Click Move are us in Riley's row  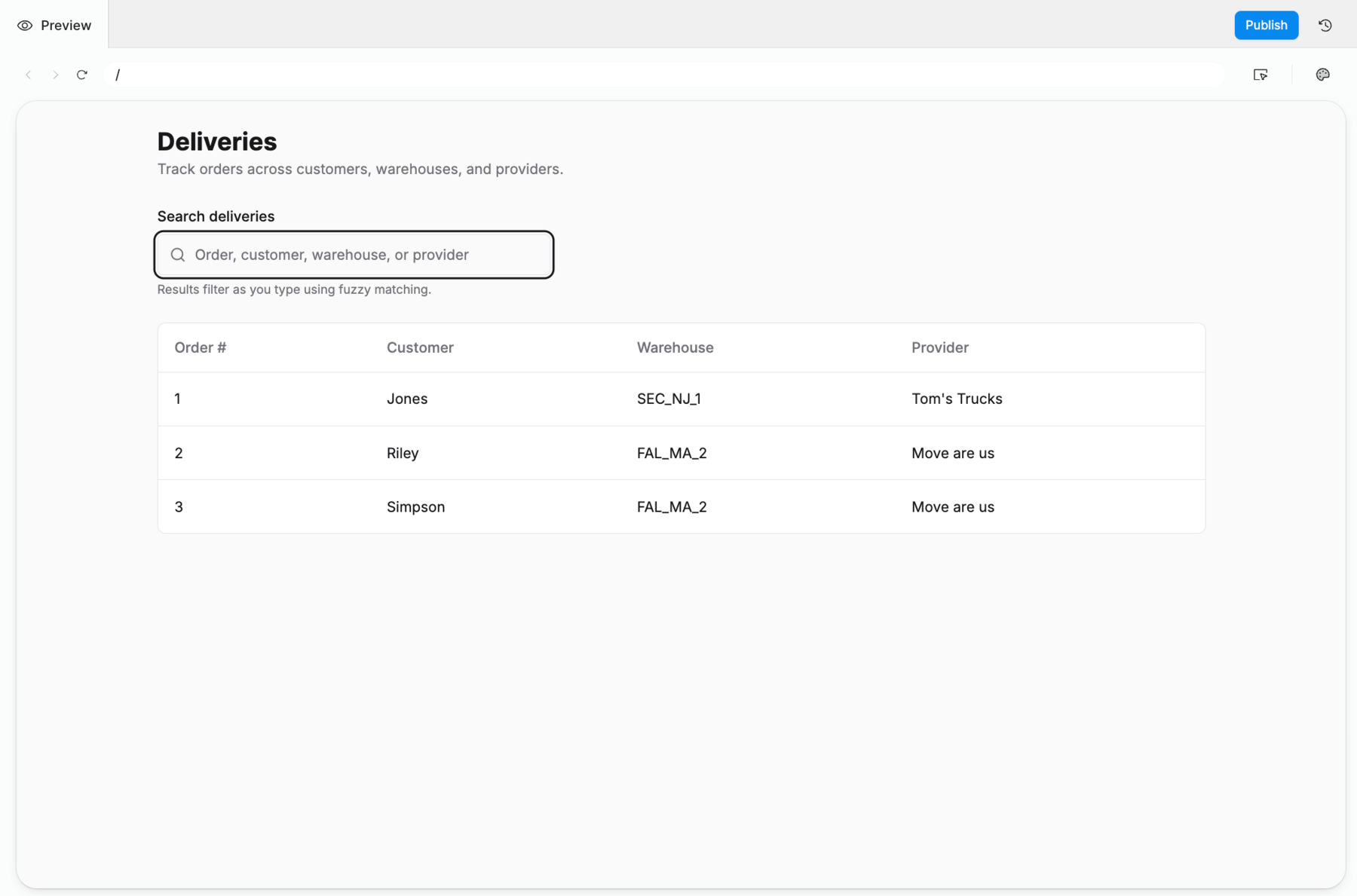(953, 453)
